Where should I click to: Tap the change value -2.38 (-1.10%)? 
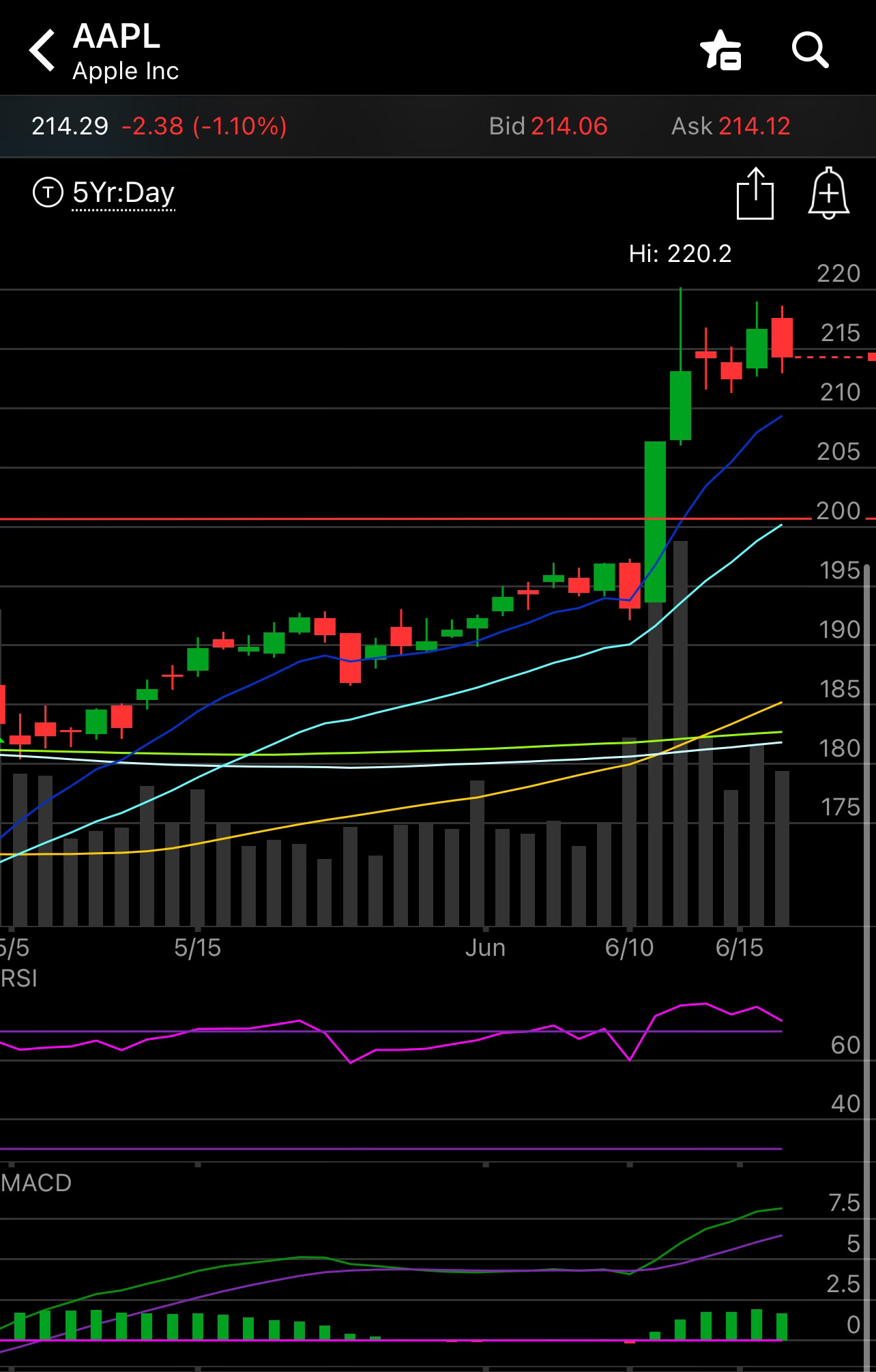204,126
